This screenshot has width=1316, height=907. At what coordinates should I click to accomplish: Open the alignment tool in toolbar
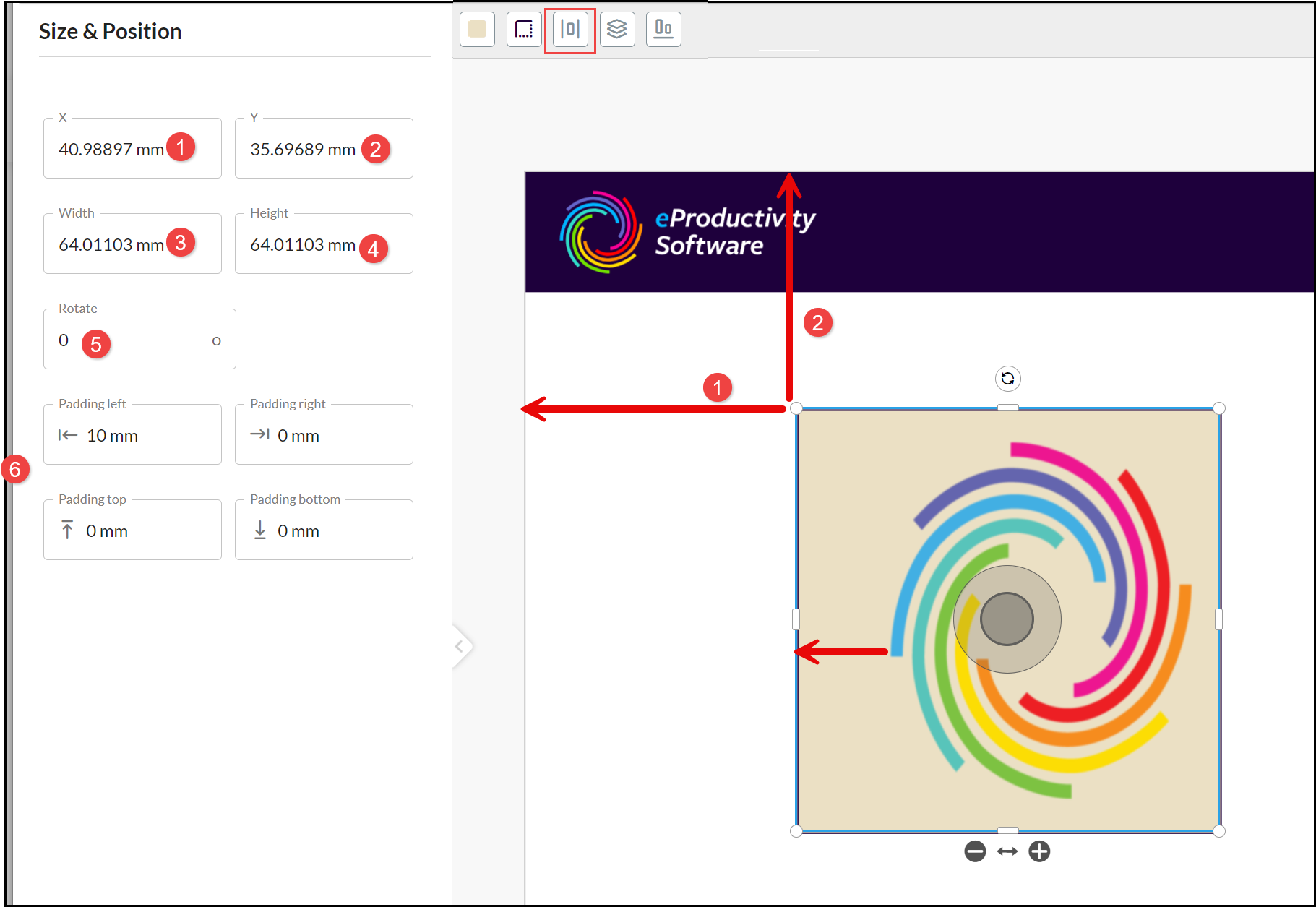[663, 30]
